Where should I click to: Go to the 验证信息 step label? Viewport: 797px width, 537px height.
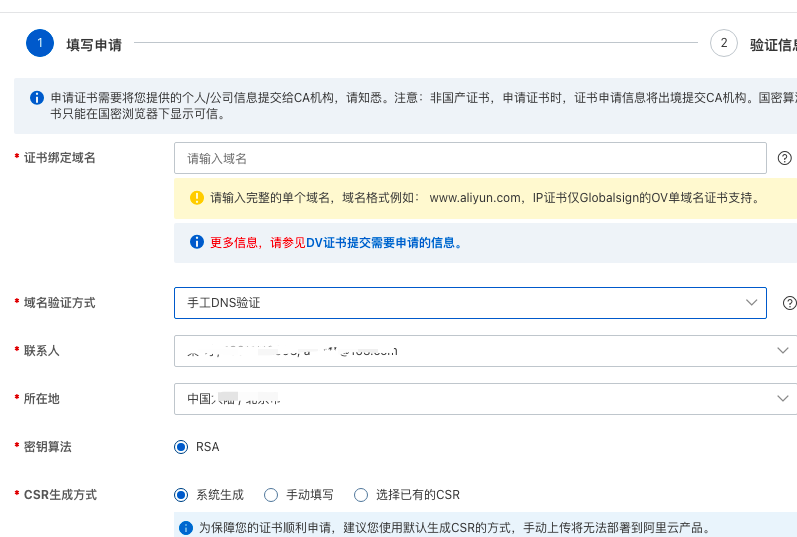tap(772, 45)
